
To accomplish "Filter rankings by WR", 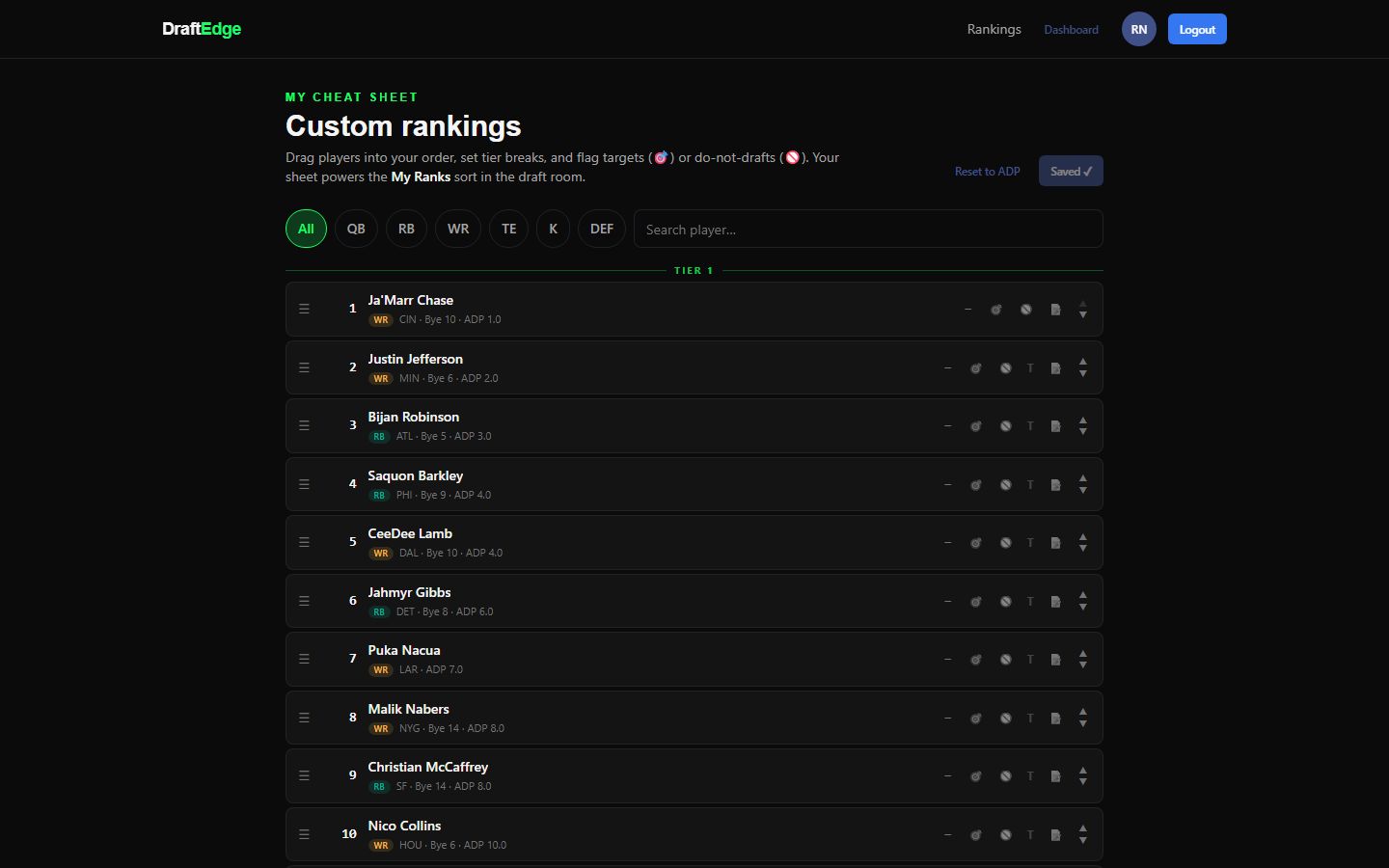I will click(458, 229).
